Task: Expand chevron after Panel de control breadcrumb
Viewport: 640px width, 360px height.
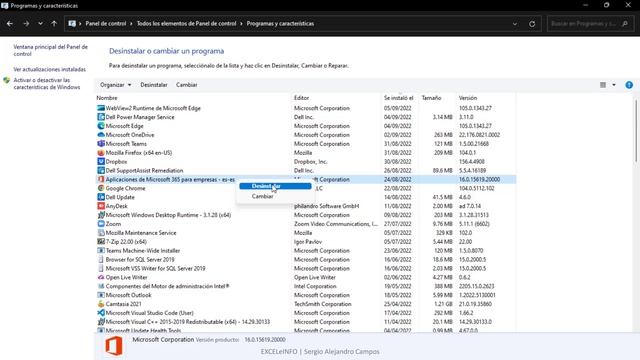Action: pyautogui.click(x=131, y=24)
